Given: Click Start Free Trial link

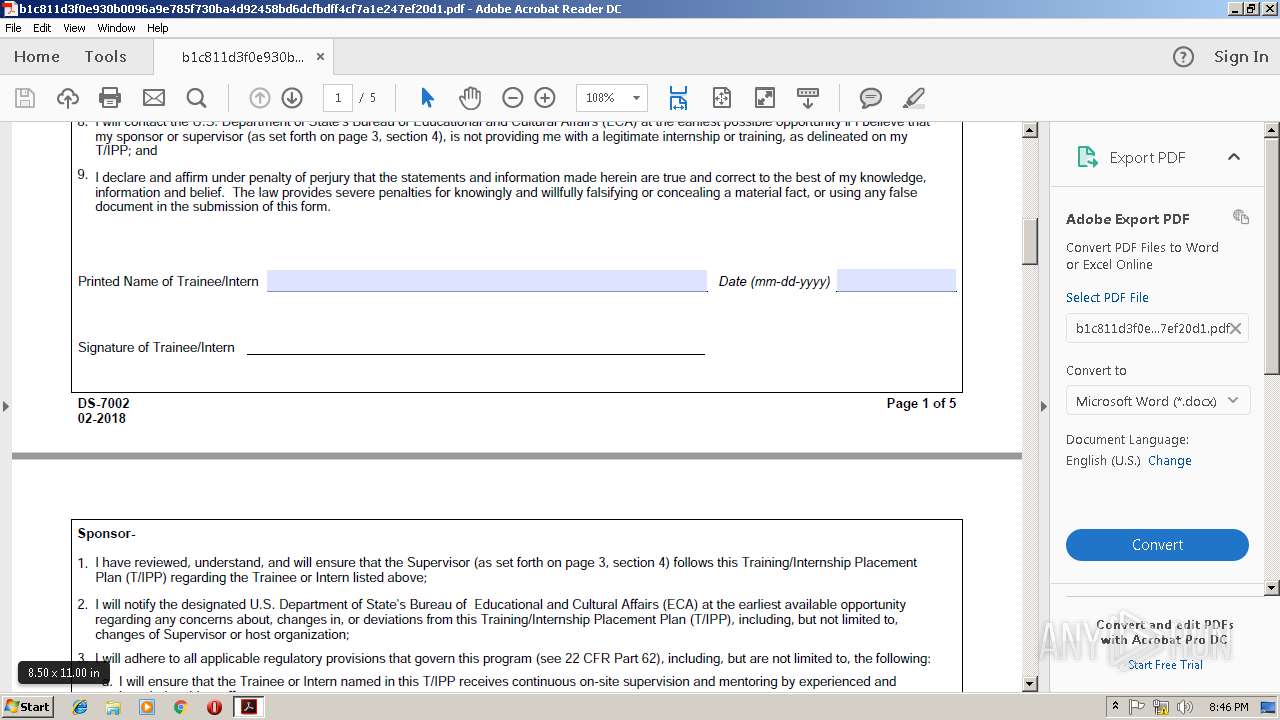Looking at the screenshot, I should [1165, 665].
